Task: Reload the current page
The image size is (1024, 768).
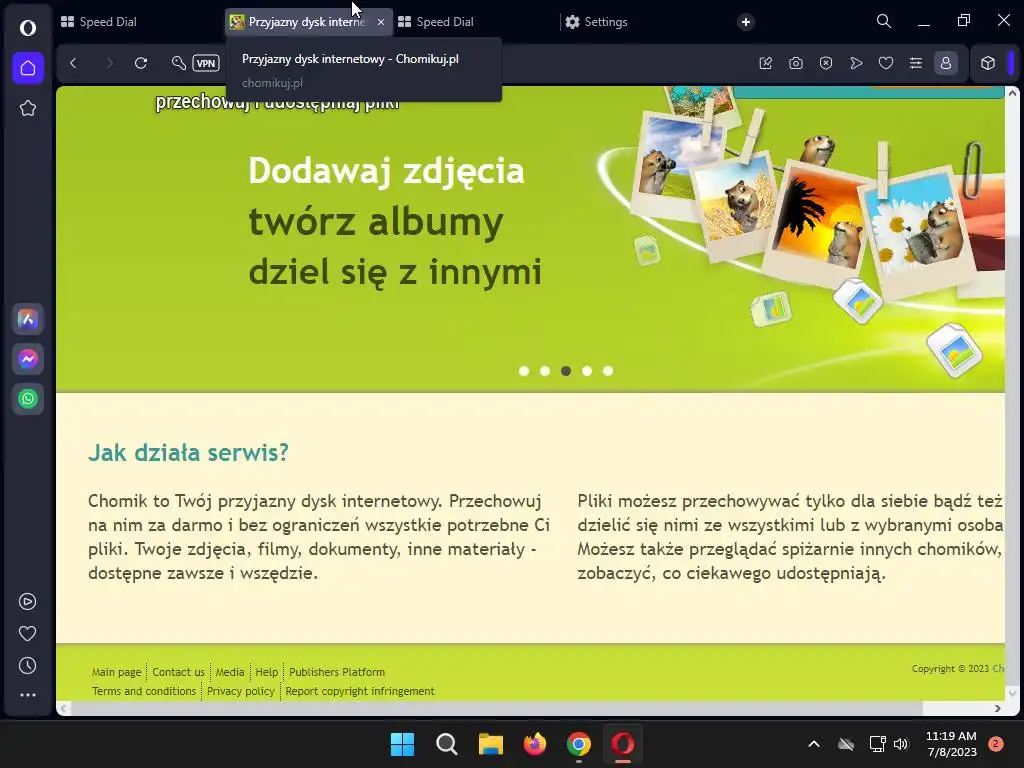Action: coord(141,63)
